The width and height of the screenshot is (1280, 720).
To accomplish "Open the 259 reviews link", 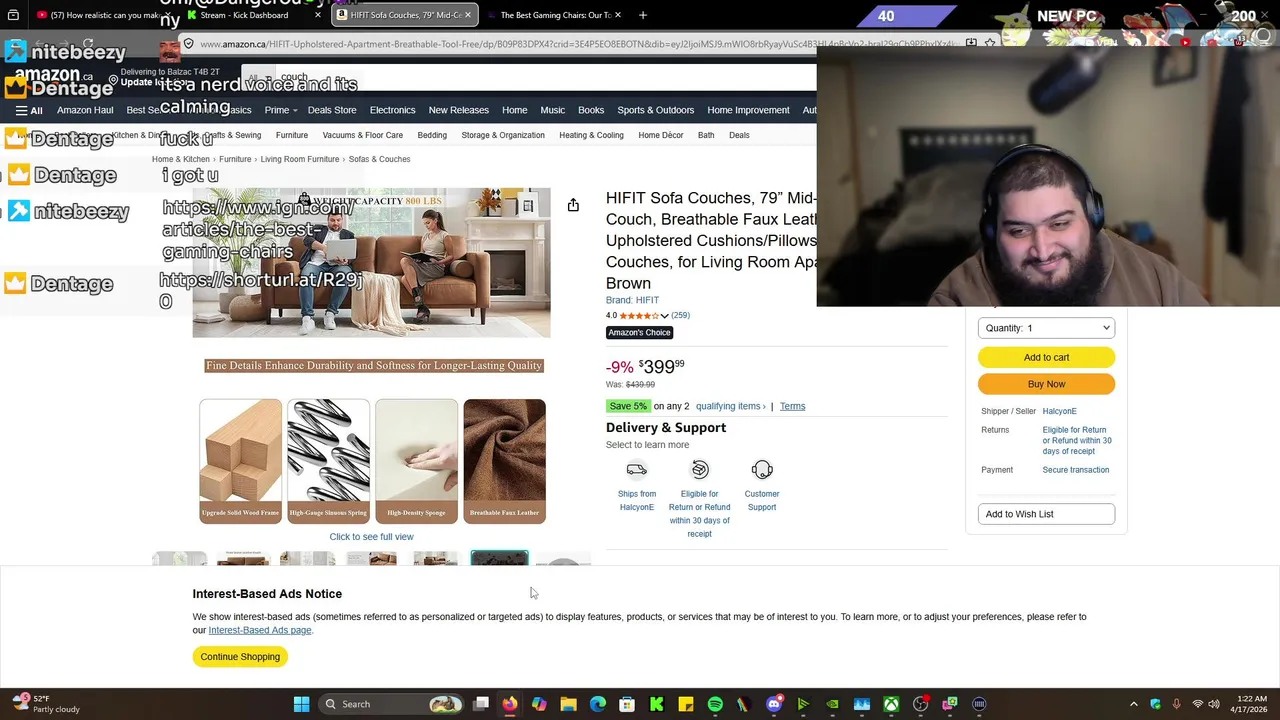I will click(680, 315).
